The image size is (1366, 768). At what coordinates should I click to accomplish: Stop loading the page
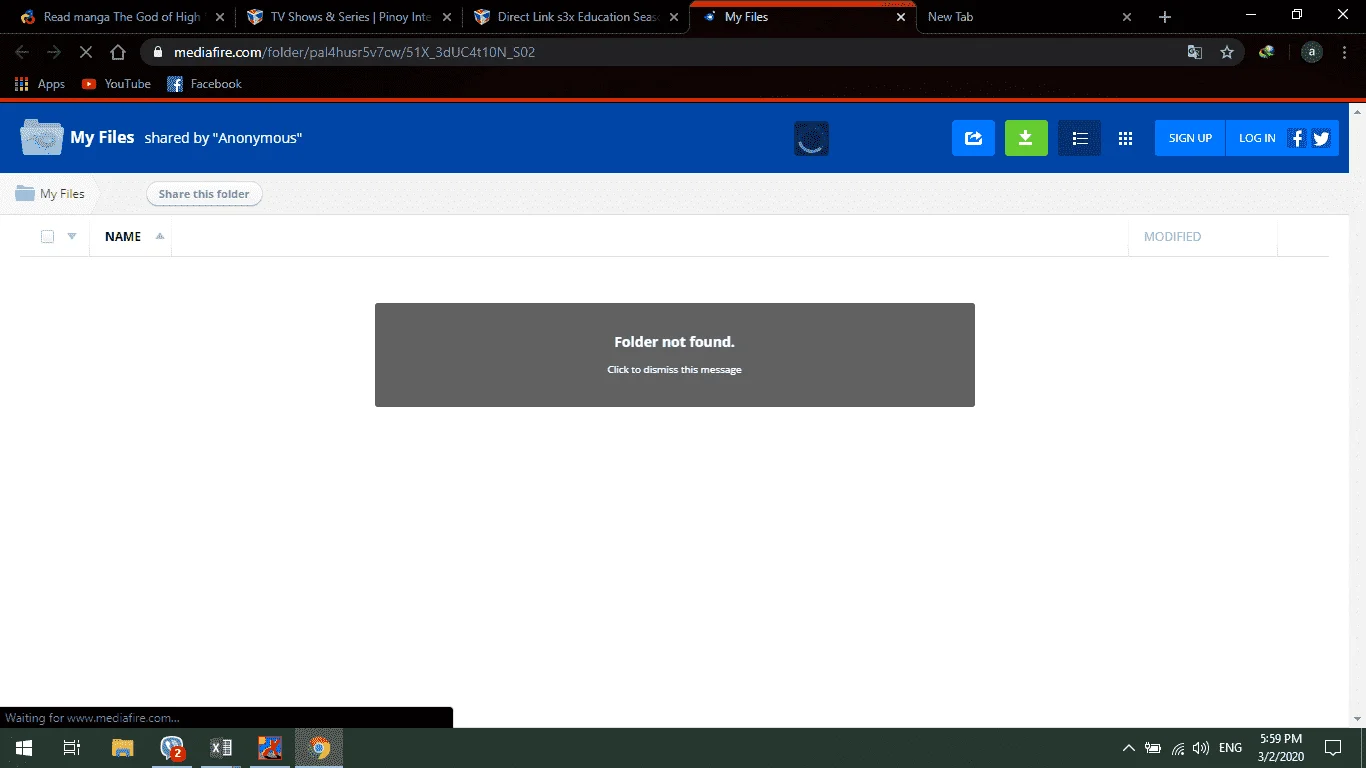tap(85, 52)
